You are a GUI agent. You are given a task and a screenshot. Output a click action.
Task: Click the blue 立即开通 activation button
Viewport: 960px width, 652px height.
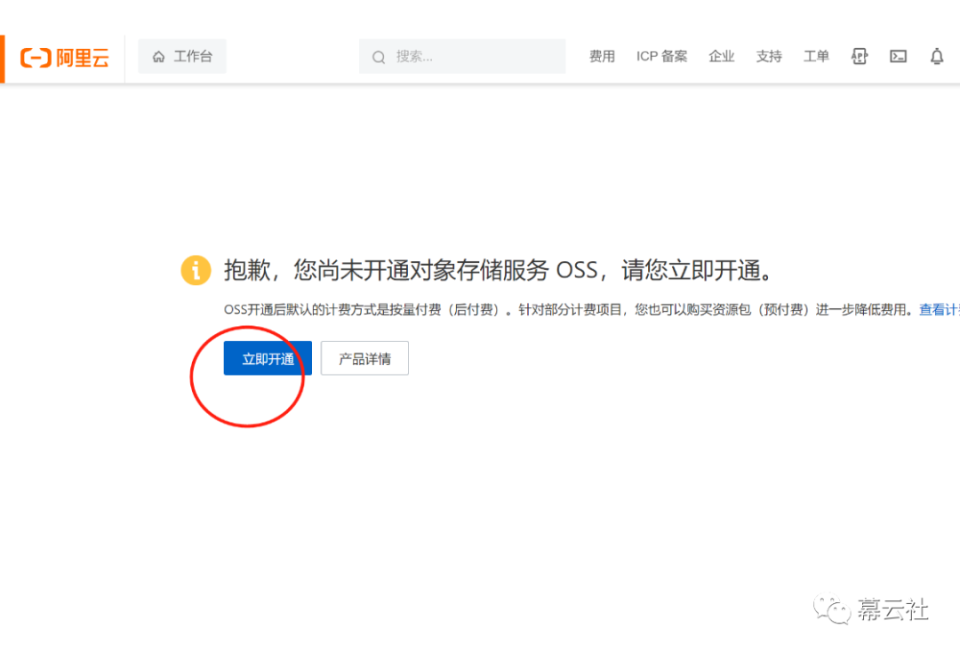coord(266,358)
